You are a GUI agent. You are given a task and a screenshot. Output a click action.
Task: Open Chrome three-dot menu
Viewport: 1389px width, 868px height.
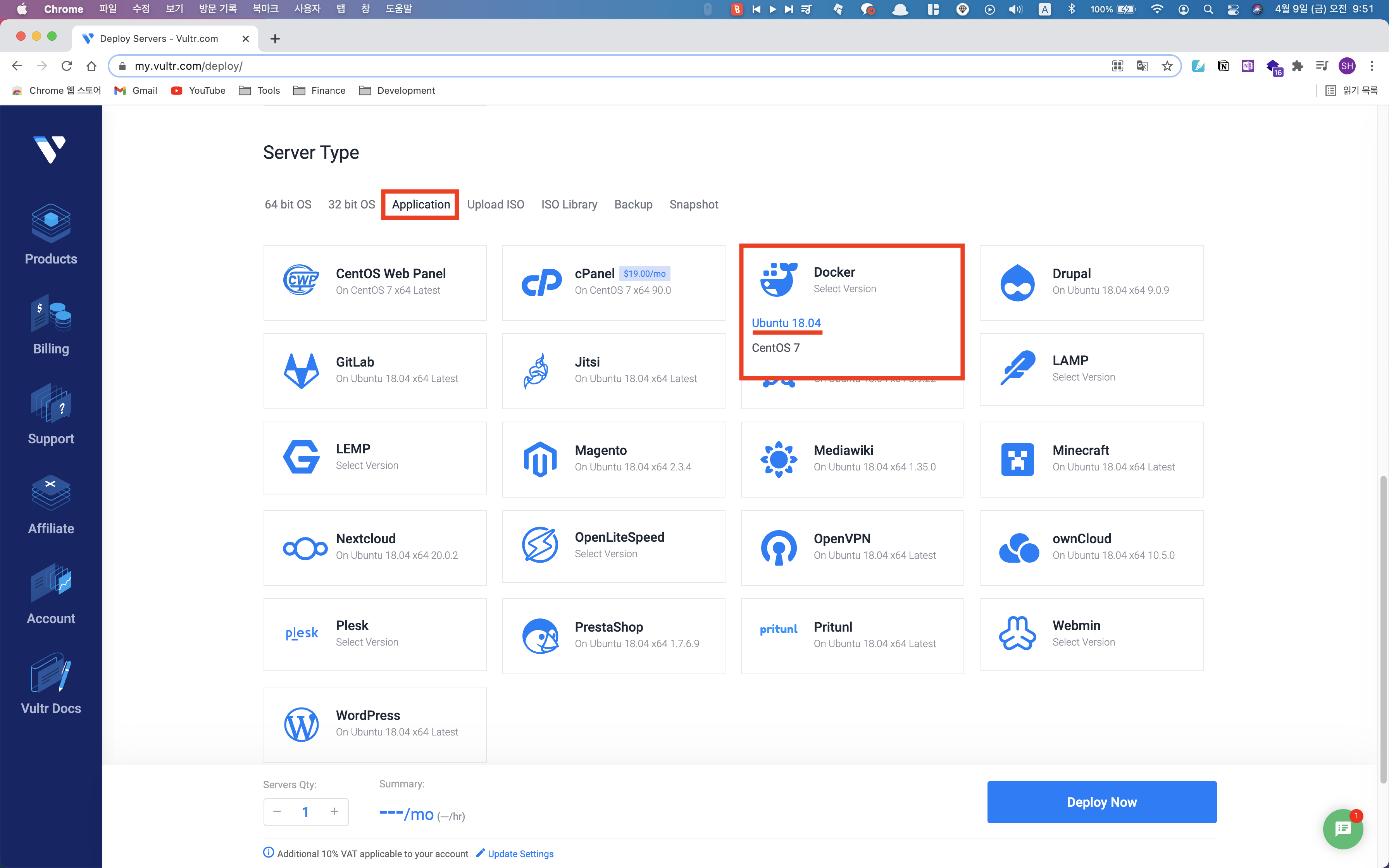pyautogui.click(x=1372, y=66)
